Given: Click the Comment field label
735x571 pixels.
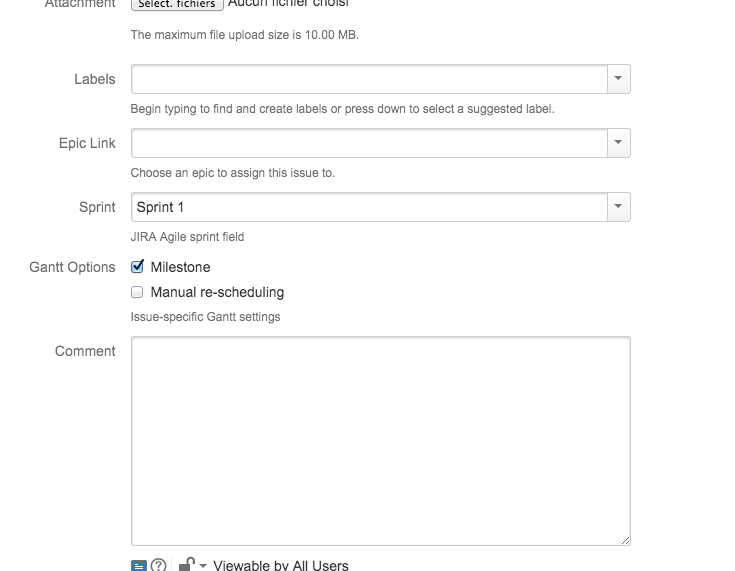Looking at the screenshot, I should pyautogui.click(x=85, y=351).
